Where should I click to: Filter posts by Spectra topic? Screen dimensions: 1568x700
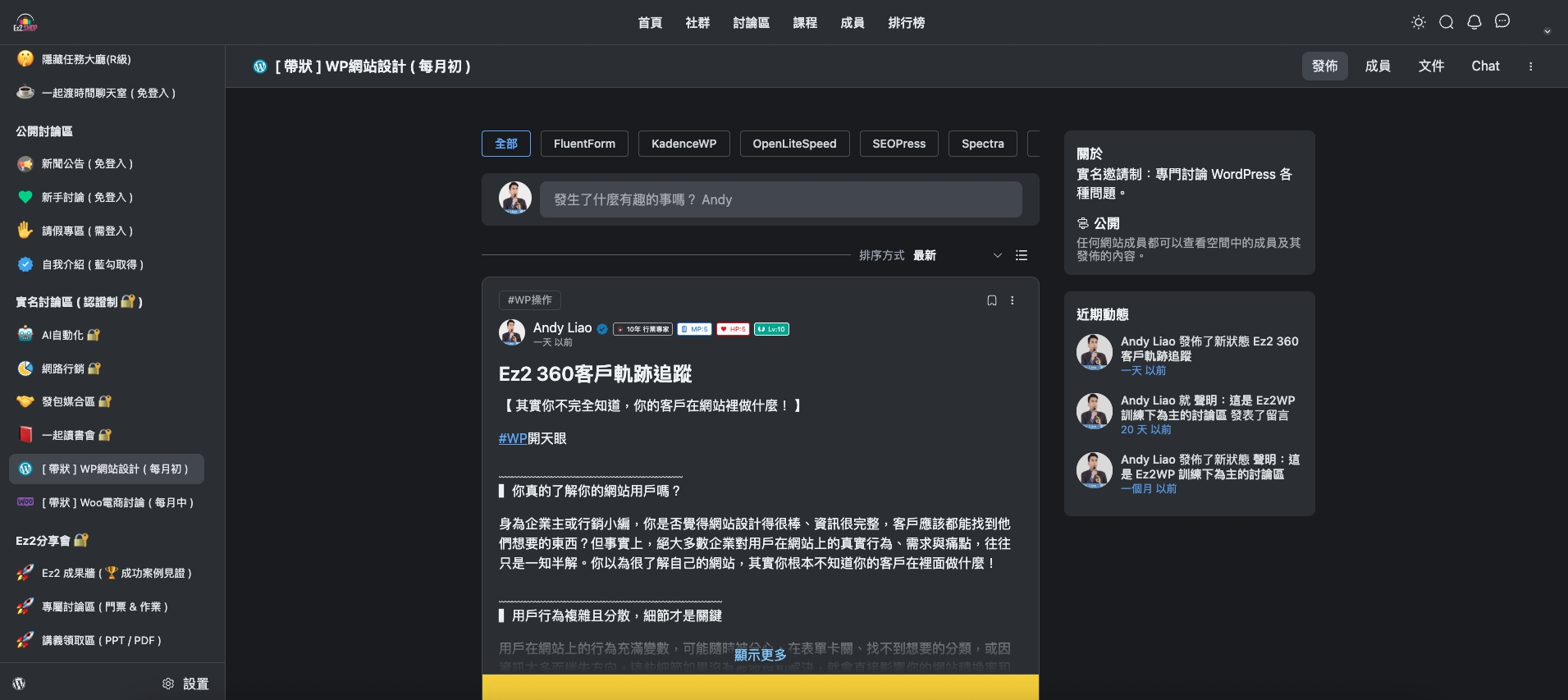coord(982,144)
